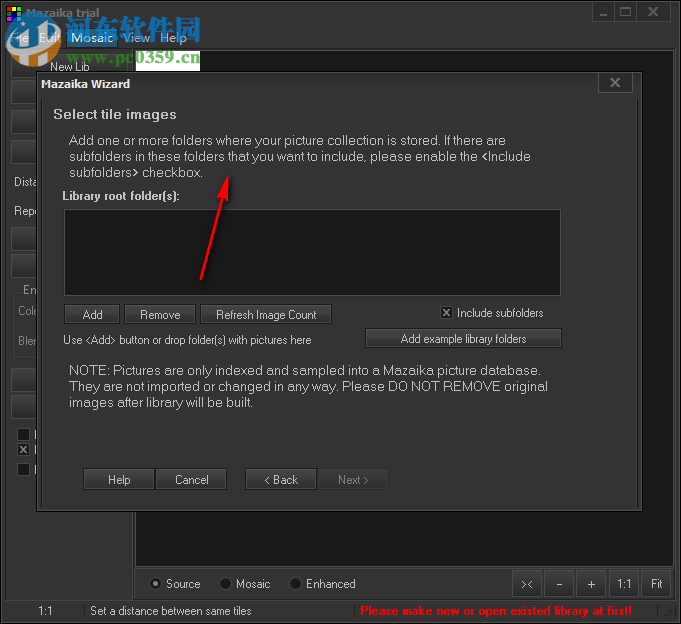The width and height of the screenshot is (681, 624).
Task: Click the Fit zoom button
Action: [656, 584]
